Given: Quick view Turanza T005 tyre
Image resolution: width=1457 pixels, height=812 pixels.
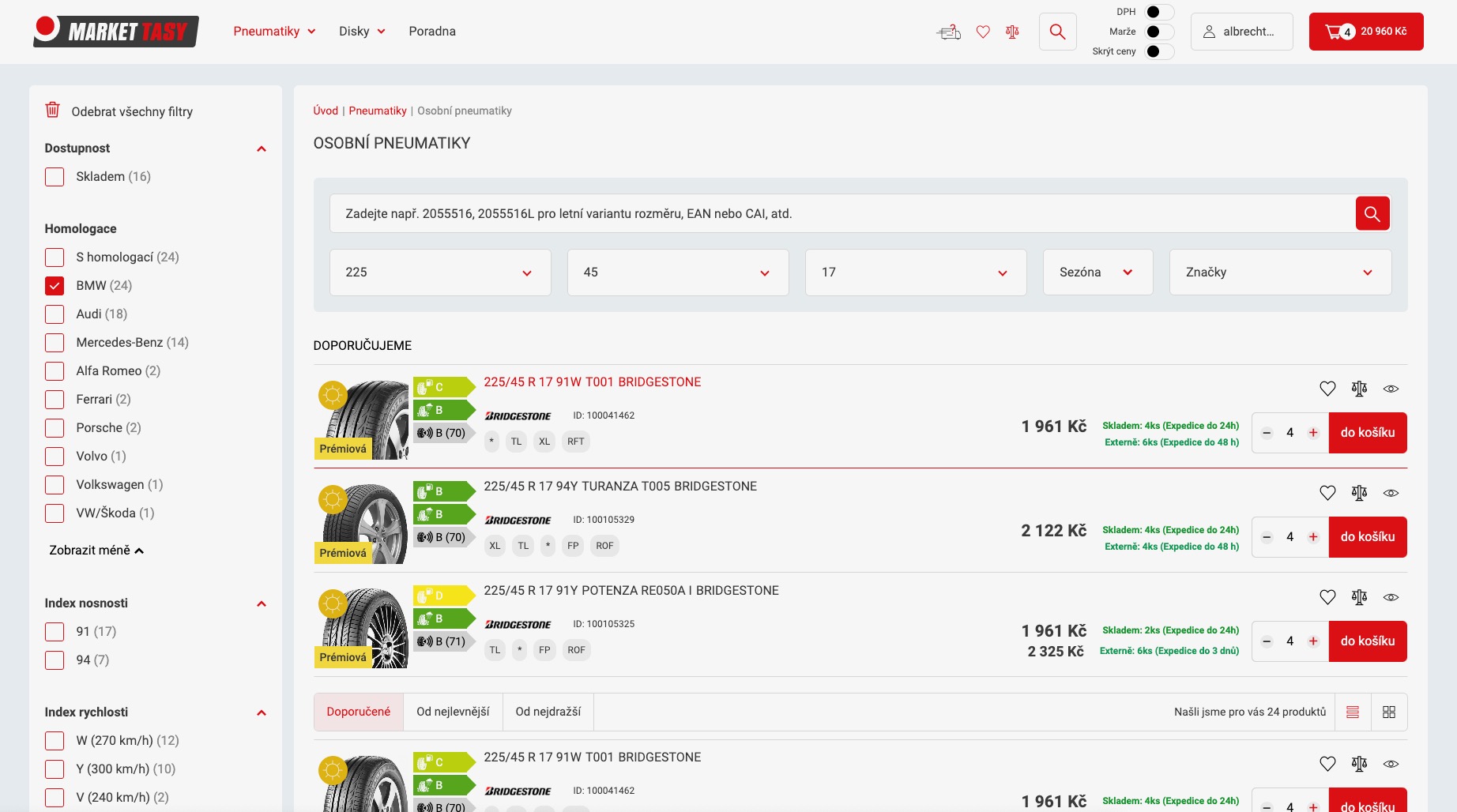Looking at the screenshot, I should [1391, 493].
